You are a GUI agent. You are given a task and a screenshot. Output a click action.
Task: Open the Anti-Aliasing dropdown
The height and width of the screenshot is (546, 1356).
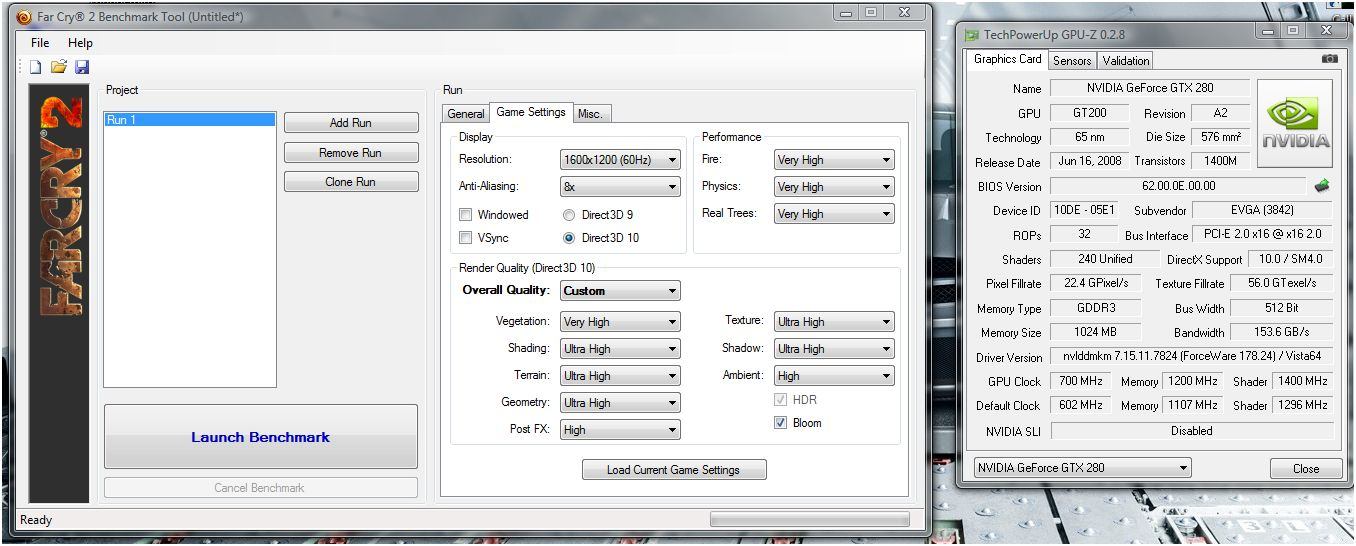click(x=620, y=187)
